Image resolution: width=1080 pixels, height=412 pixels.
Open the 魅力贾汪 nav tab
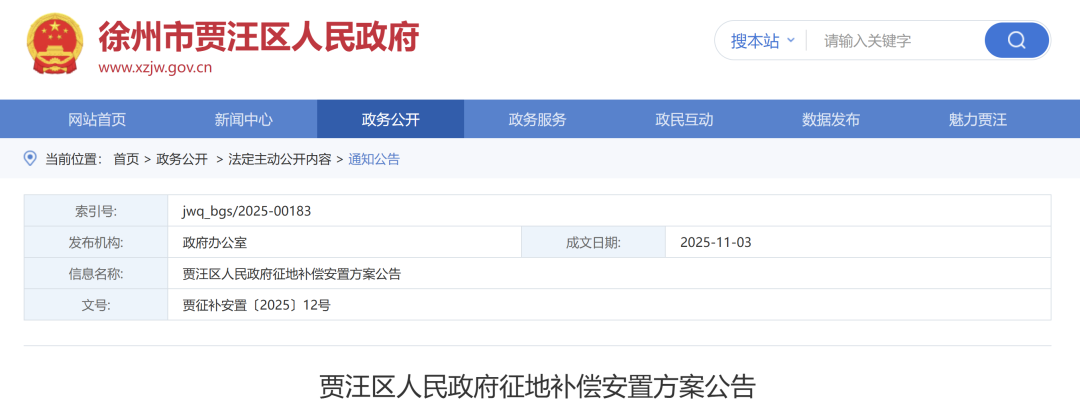977,119
